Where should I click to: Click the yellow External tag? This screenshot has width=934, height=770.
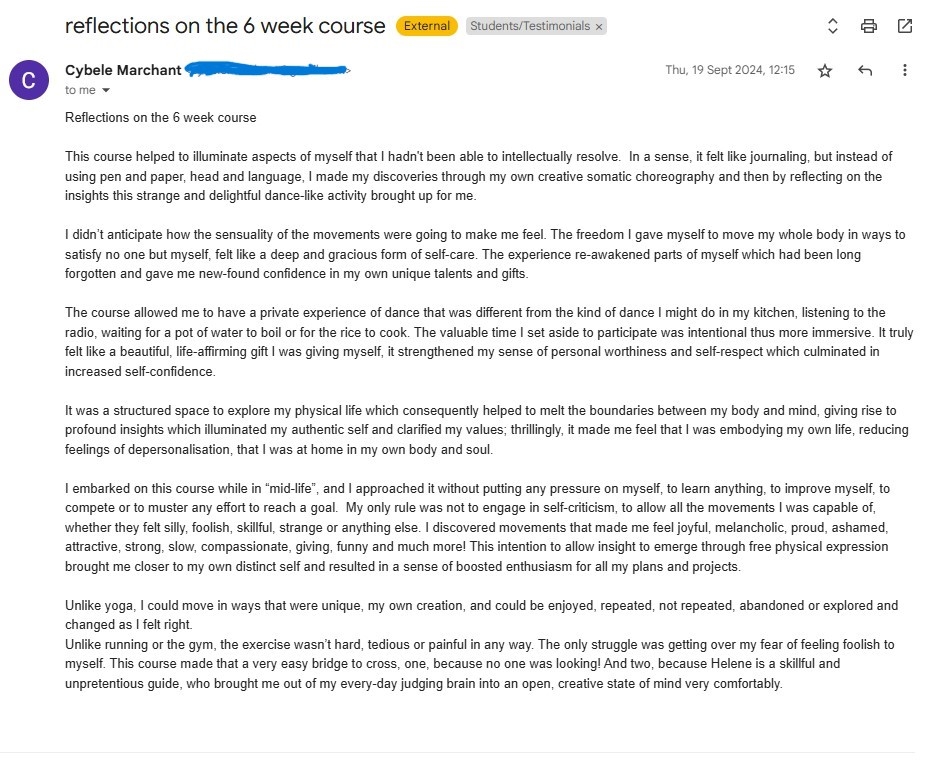427,27
